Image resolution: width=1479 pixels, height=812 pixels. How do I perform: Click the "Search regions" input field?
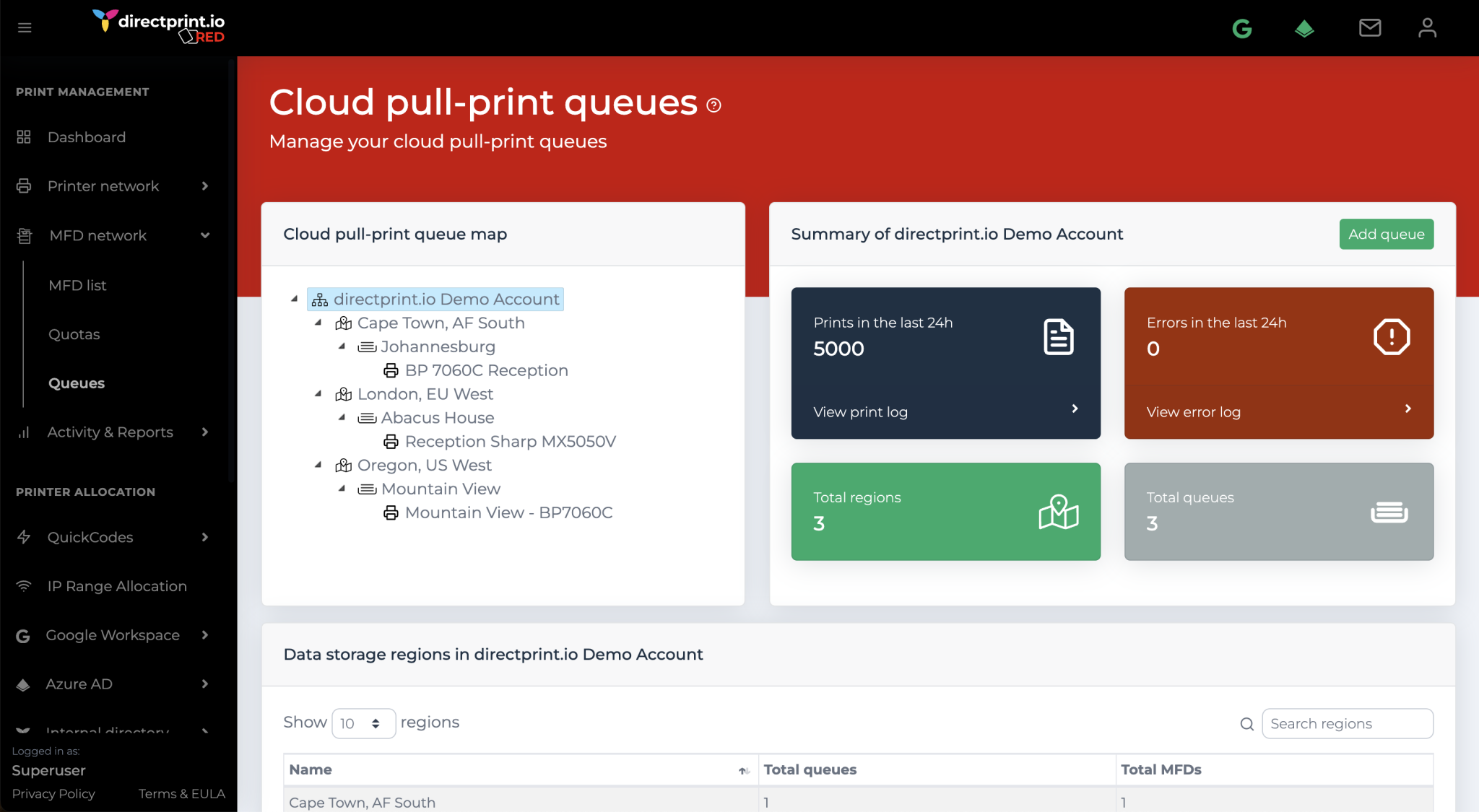point(1347,723)
